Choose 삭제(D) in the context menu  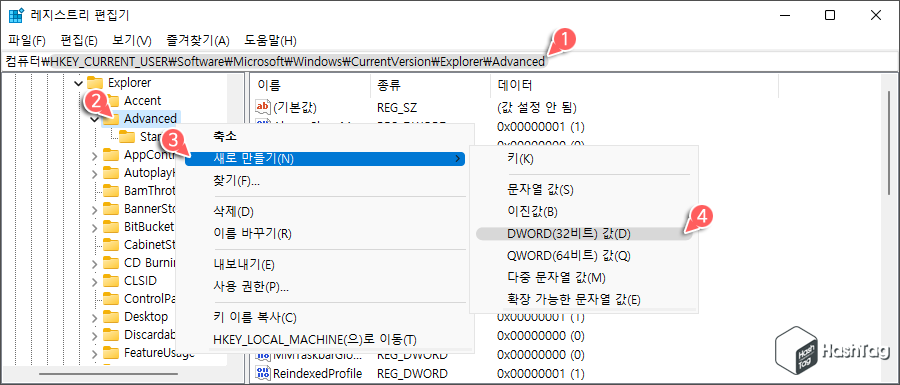[325, 212]
